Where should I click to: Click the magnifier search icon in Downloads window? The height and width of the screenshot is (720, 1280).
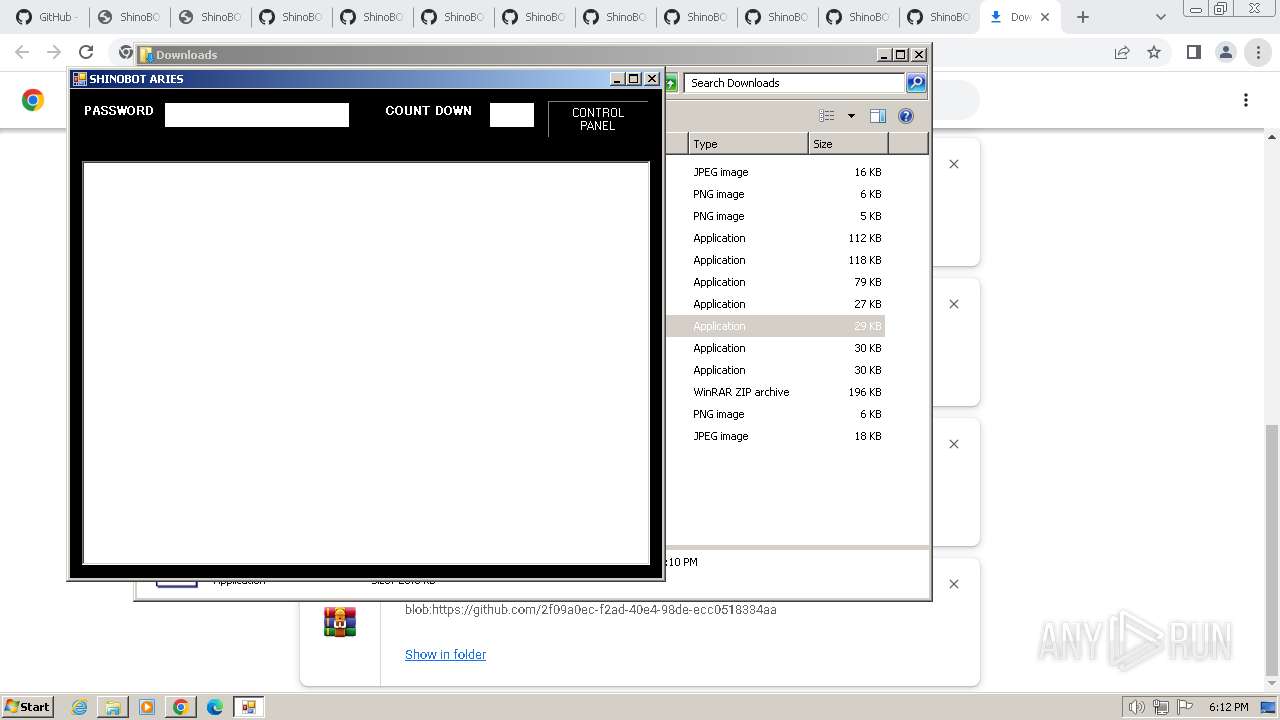916,83
